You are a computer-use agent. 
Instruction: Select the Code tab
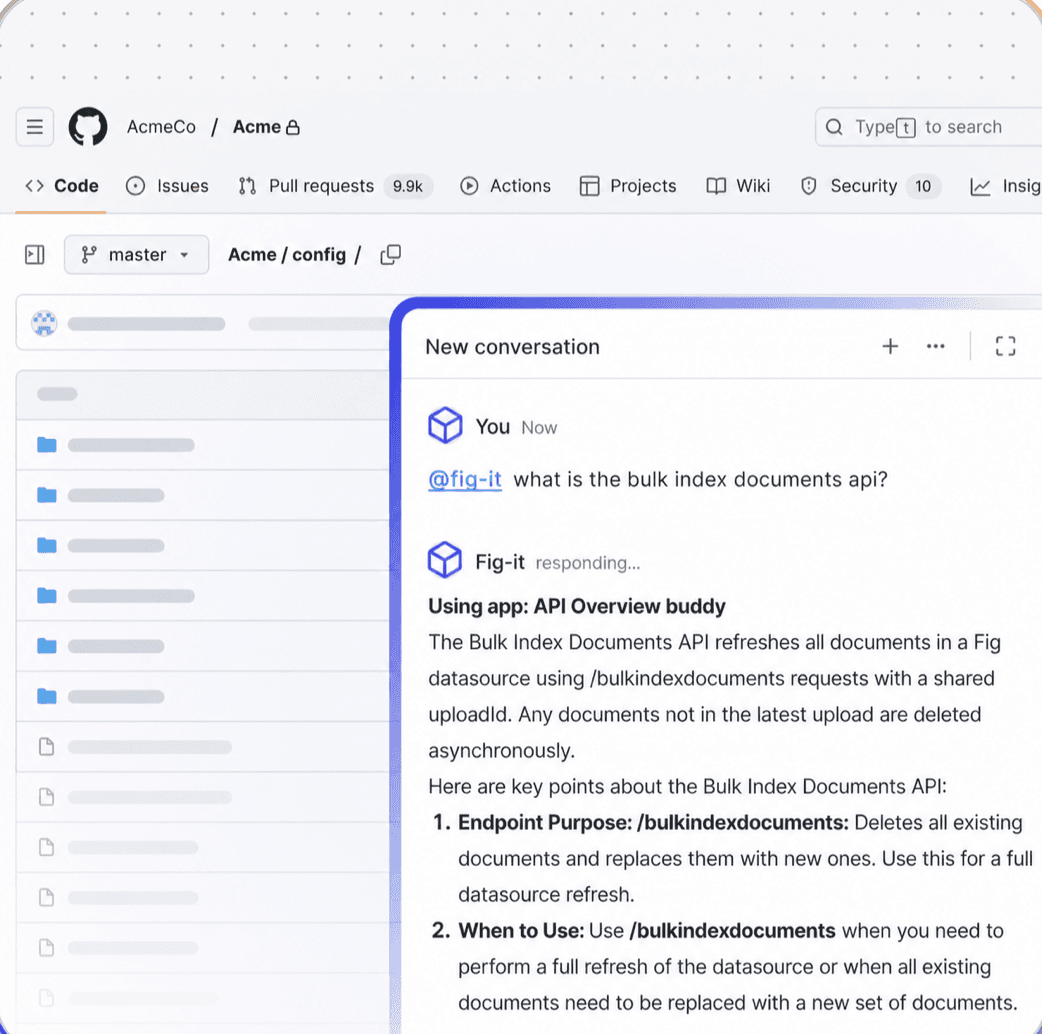click(62, 186)
